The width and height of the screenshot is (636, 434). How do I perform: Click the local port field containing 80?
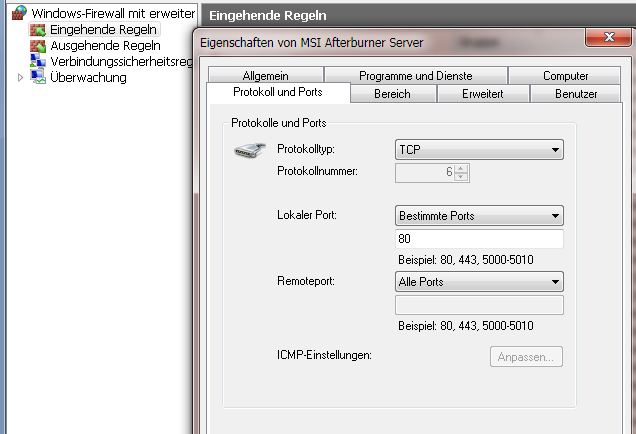479,239
